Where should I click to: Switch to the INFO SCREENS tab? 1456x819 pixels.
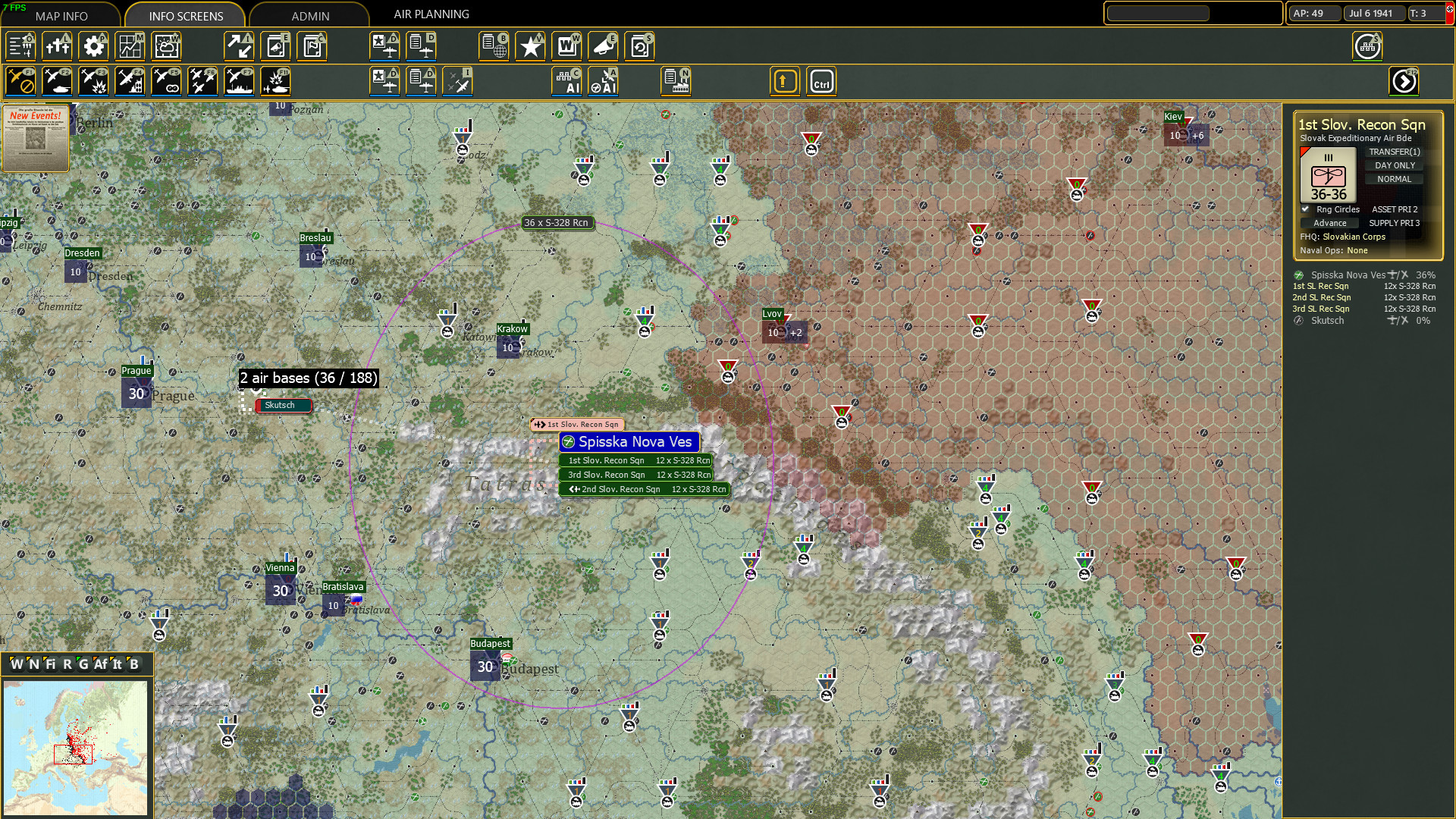[x=186, y=15]
